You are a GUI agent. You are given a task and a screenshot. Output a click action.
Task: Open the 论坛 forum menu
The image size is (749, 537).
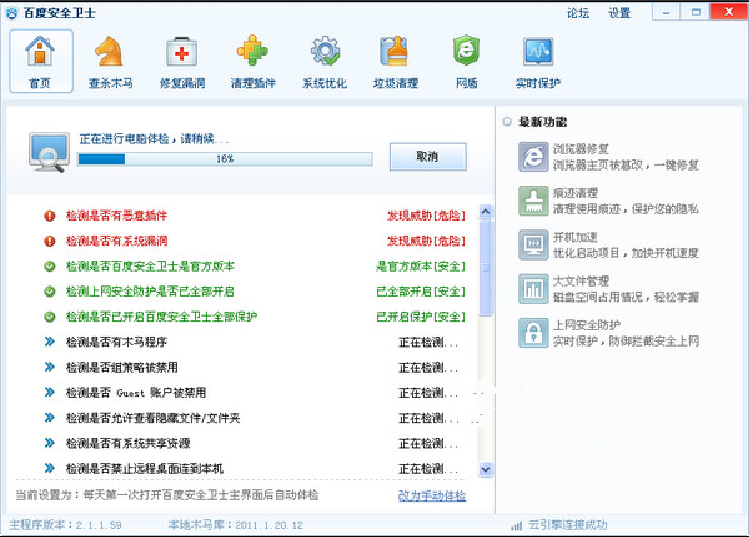[578, 13]
